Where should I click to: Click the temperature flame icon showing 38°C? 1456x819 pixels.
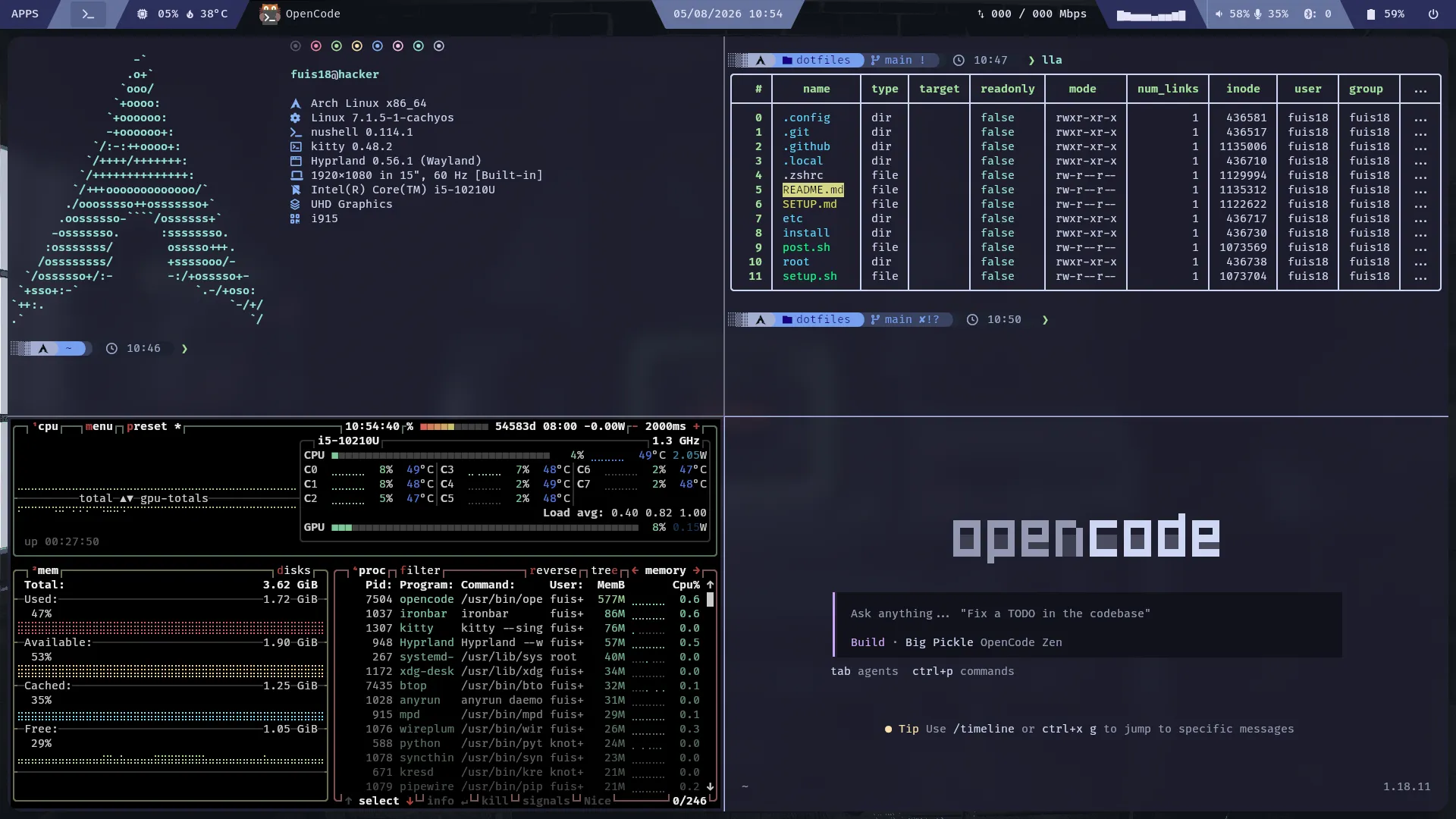click(190, 14)
